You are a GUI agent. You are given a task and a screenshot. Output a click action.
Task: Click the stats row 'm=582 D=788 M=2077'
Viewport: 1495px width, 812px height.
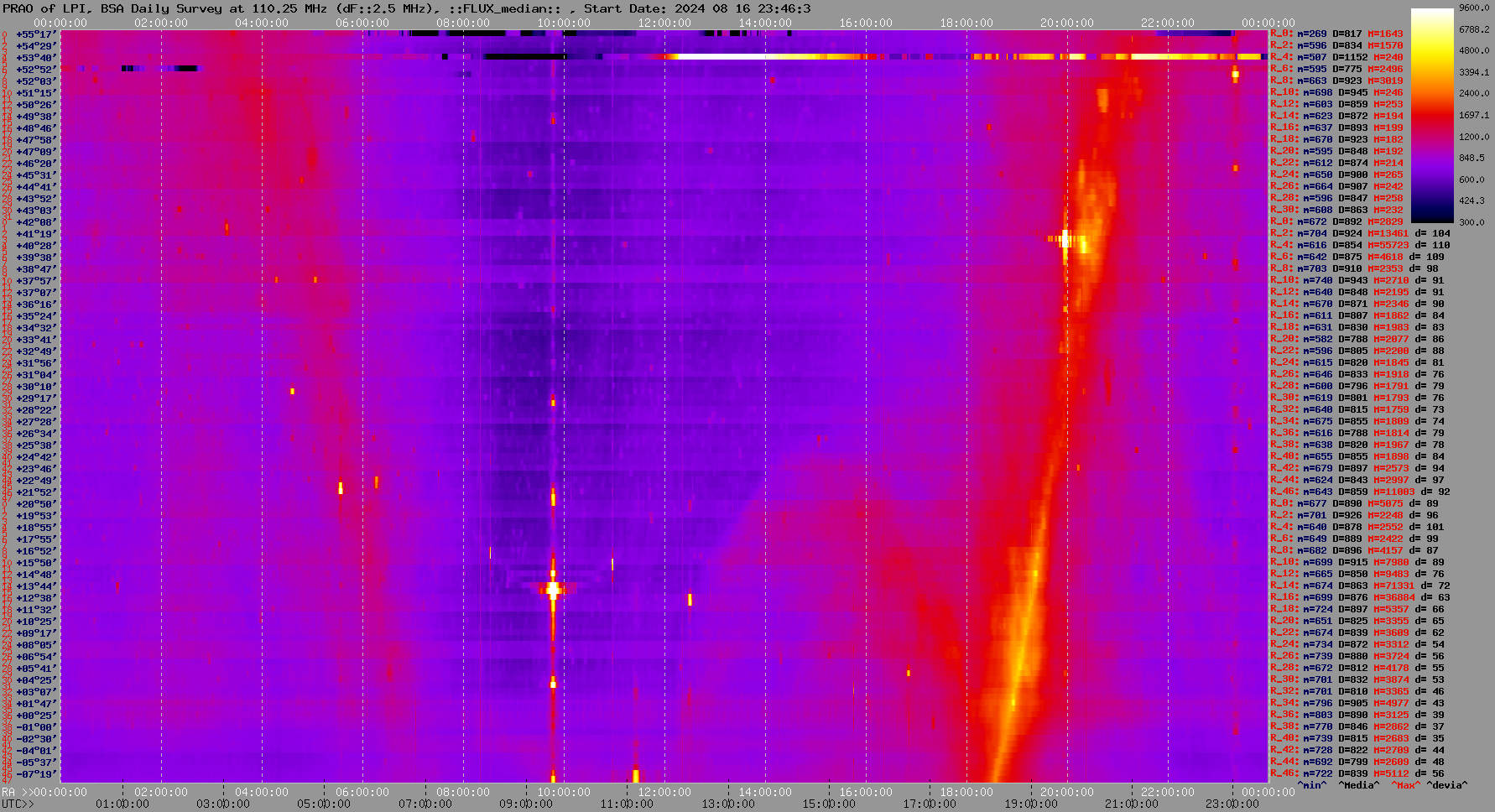(x=1357, y=339)
